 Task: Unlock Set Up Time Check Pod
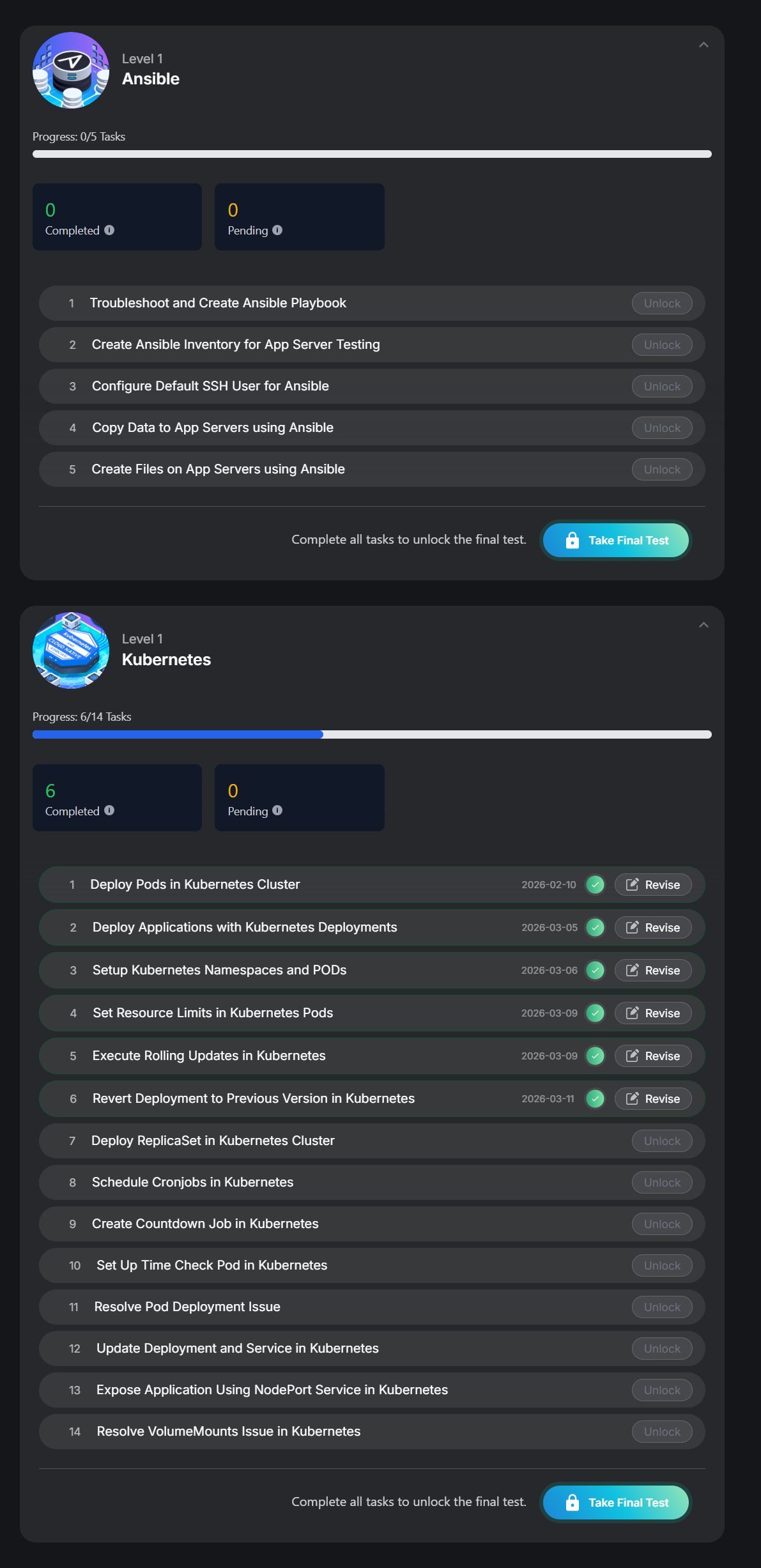pos(662,1265)
